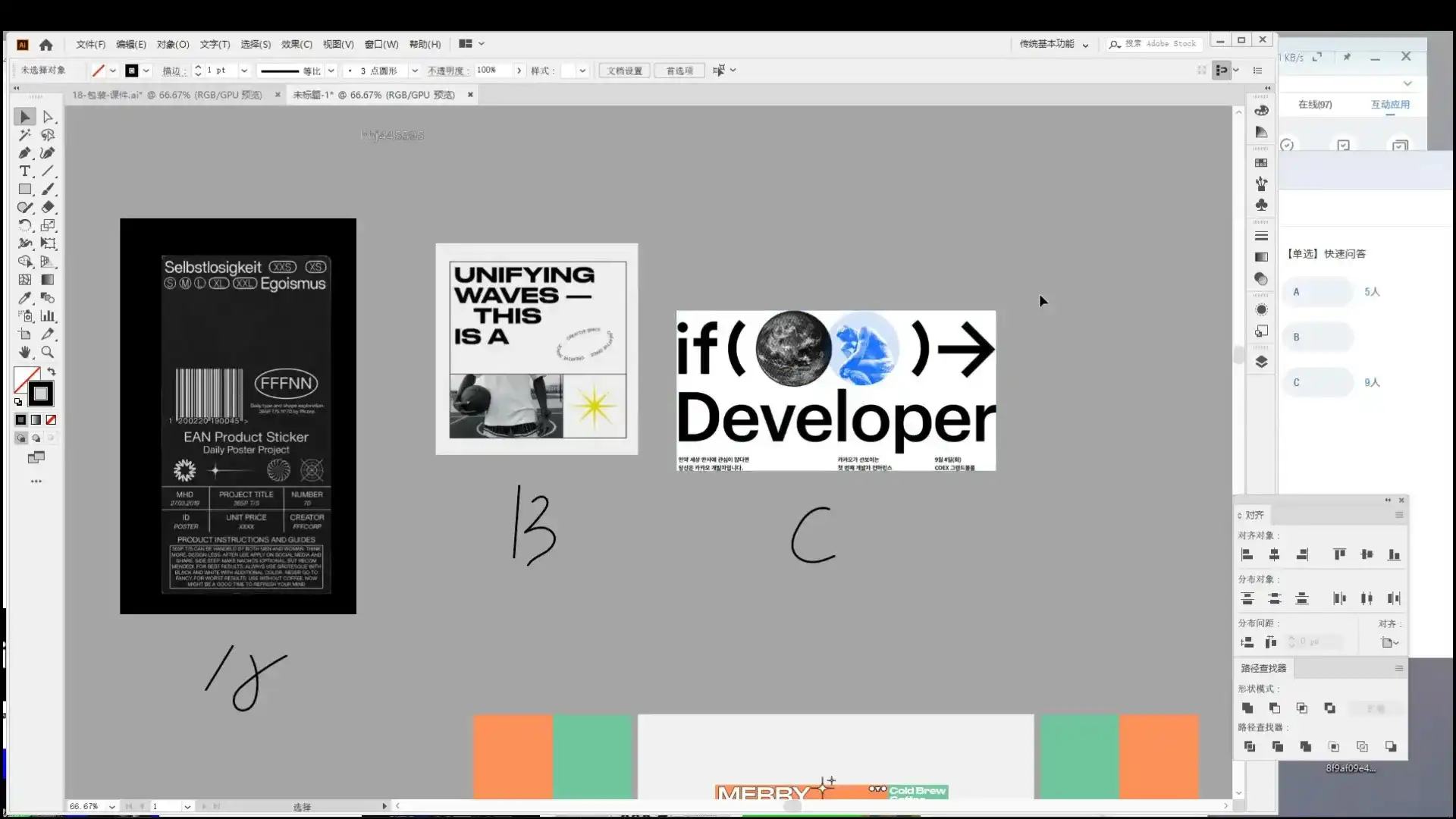The image size is (1456, 819).
Task: Open the 效果(C) menu
Action: [x=297, y=44]
